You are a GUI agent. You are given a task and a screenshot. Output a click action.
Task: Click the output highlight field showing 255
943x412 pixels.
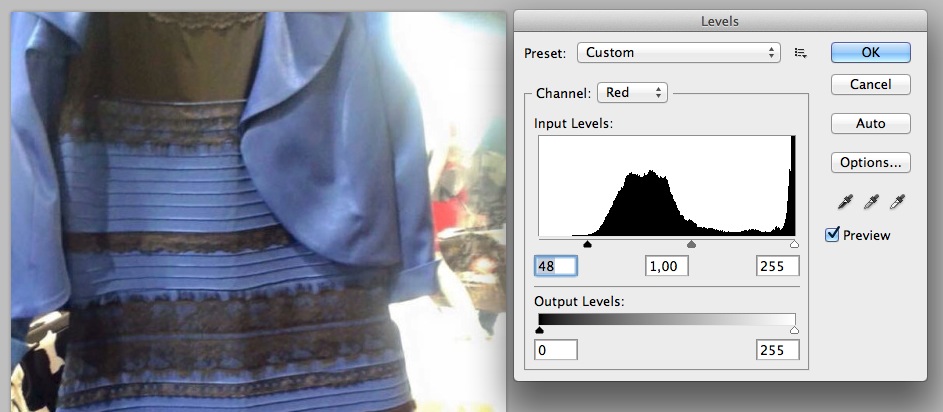[778, 349]
